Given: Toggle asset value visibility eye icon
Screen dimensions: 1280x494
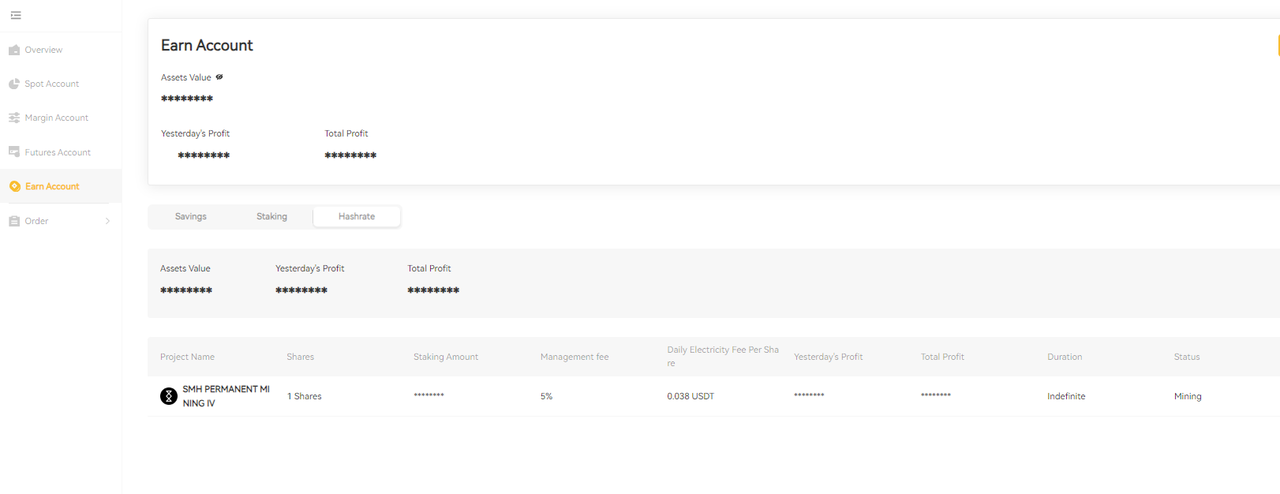Looking at the screenshot, I should 219,77.
